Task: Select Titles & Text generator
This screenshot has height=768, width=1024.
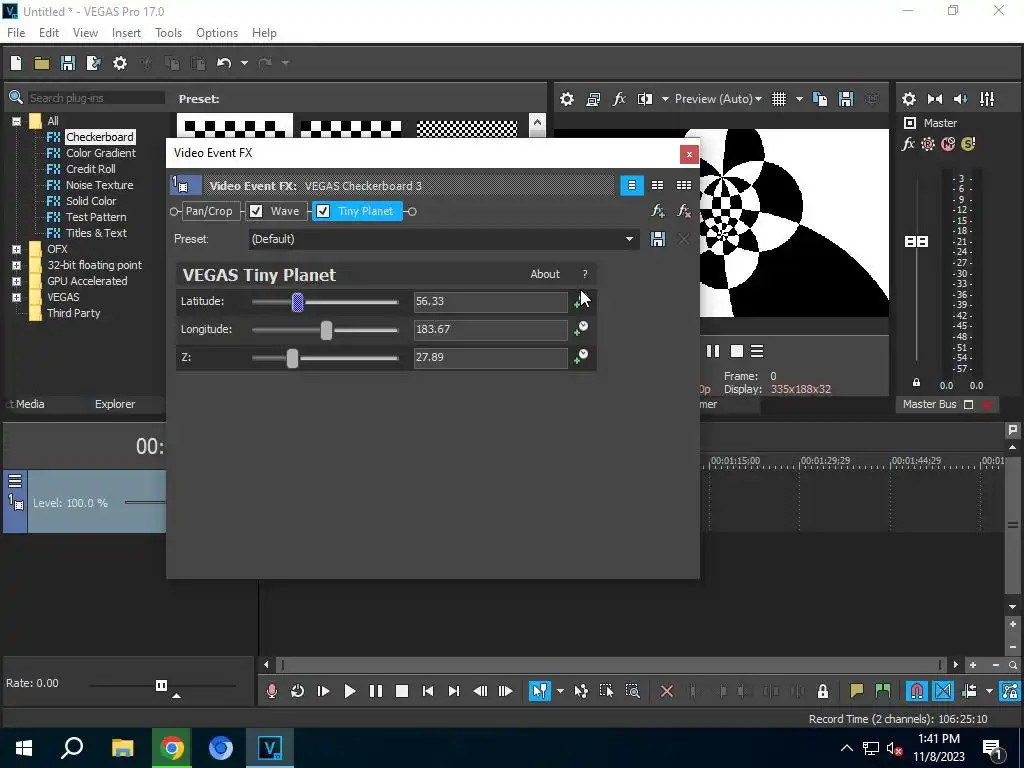Action: click(x=96, y=233)
